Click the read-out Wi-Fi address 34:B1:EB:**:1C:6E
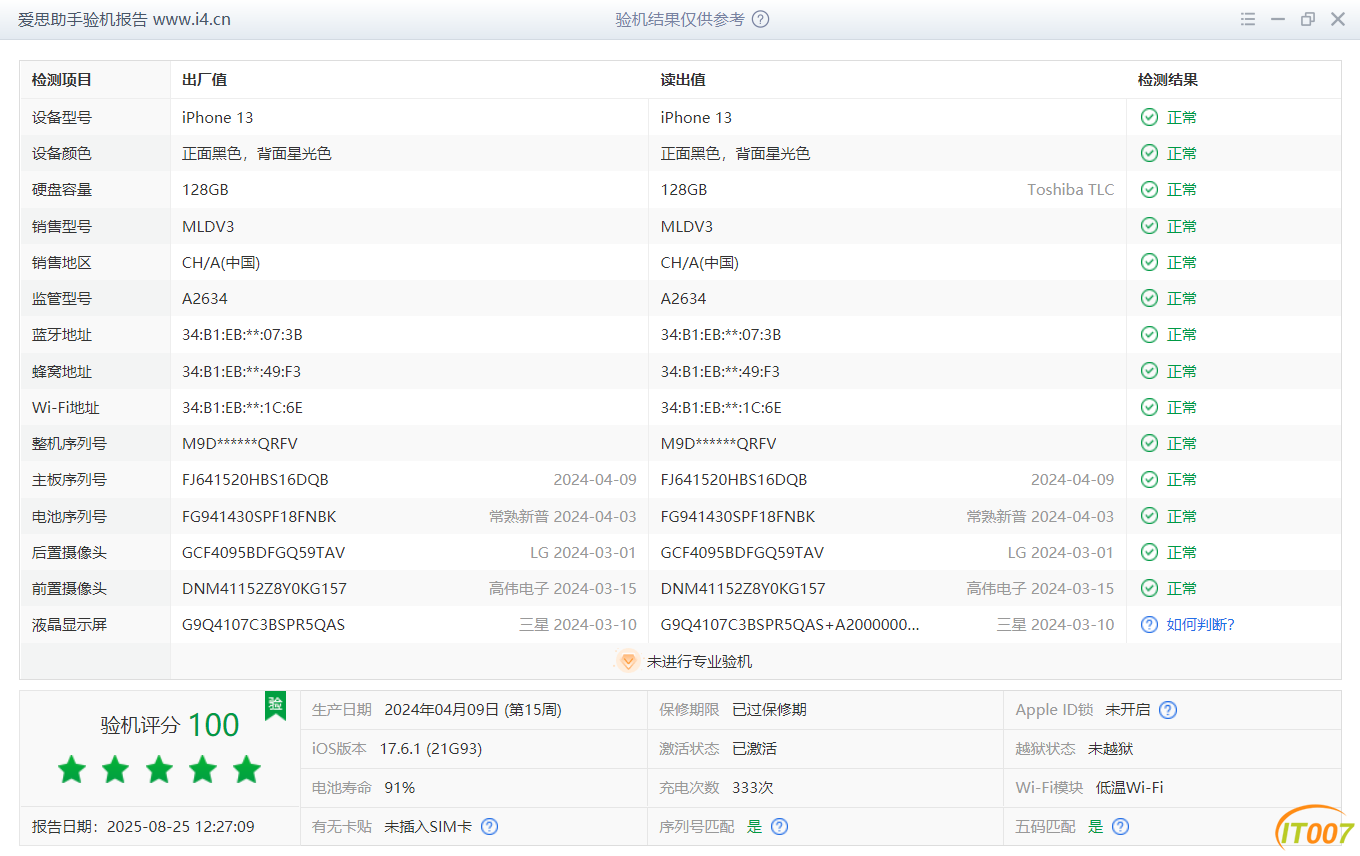 (x=721, y=407)
